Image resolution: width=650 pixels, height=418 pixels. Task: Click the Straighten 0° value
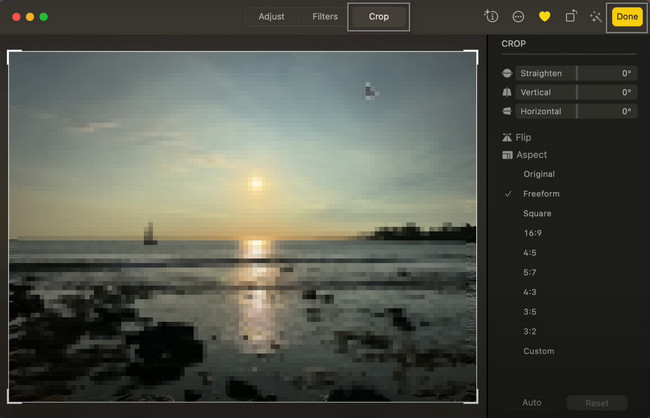coord(626,73)
